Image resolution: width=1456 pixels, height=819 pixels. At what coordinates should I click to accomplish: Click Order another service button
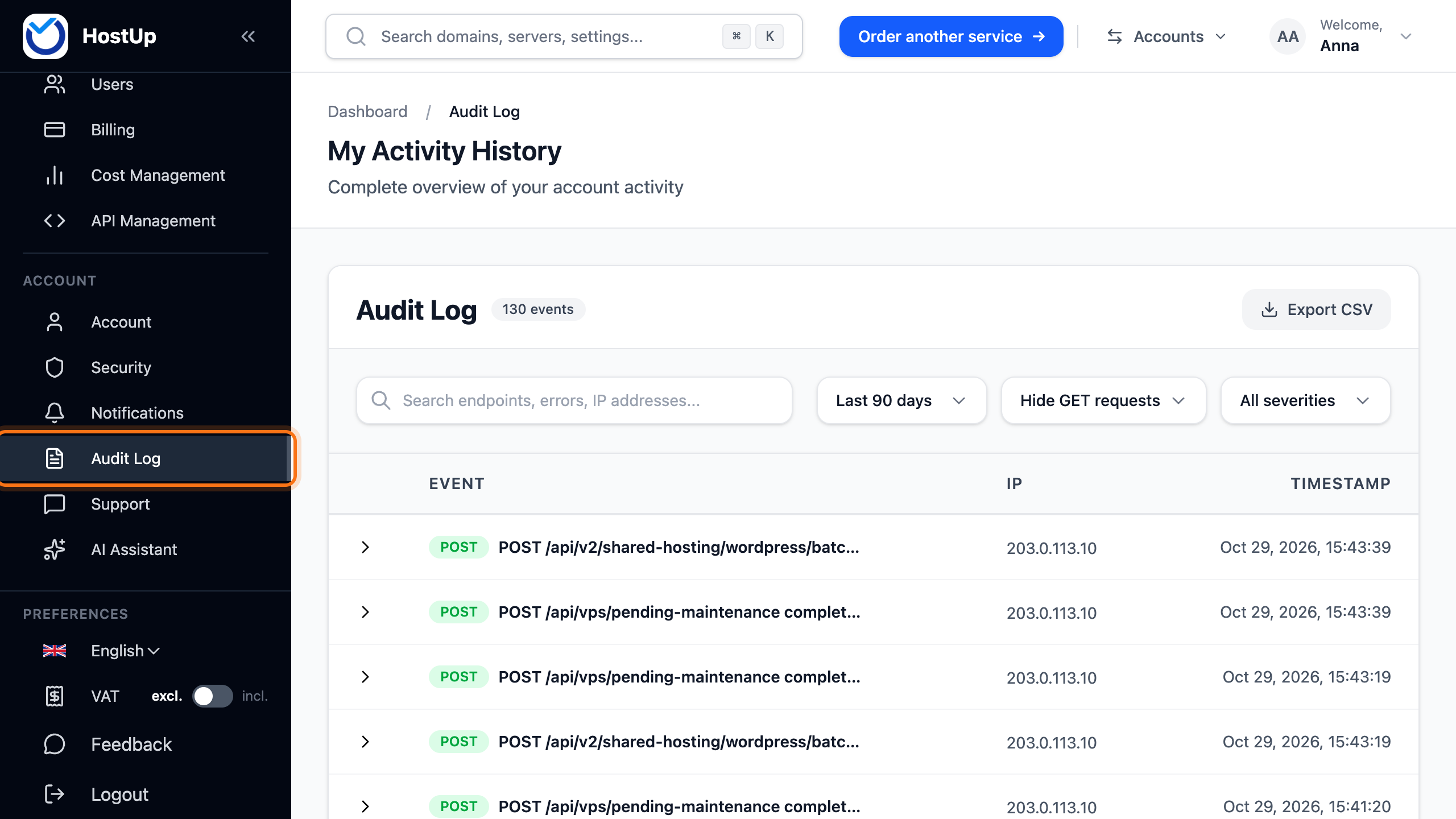pos(951,36)
